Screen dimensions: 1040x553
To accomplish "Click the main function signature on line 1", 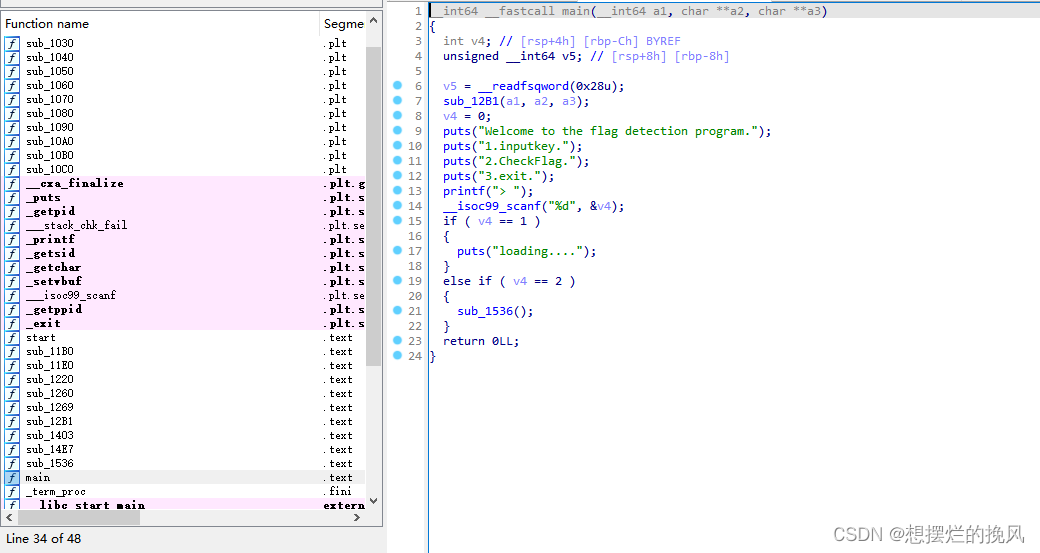I will [x=630, y=11].
